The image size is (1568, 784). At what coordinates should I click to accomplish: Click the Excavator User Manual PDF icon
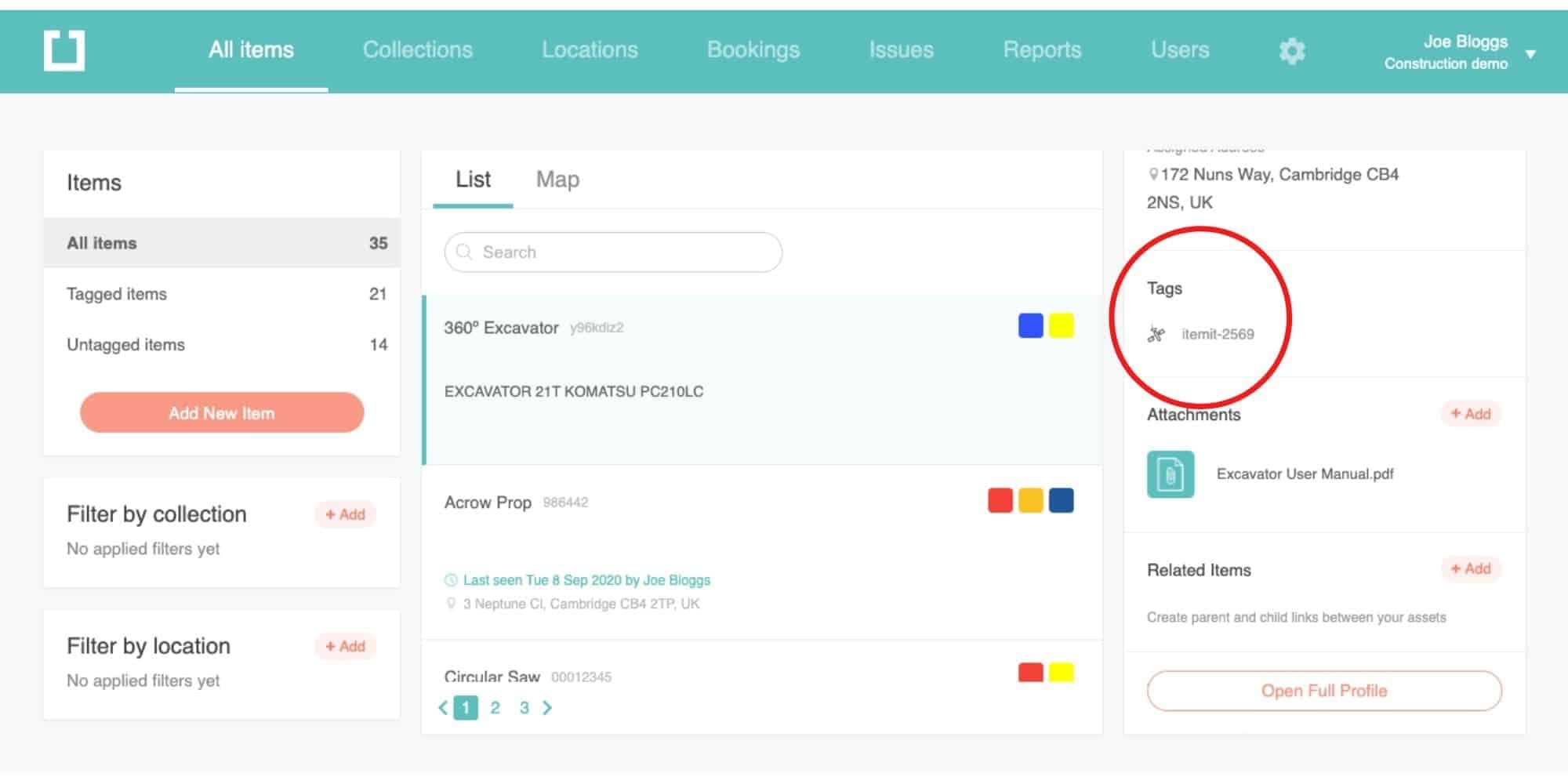coord(1170,474)
